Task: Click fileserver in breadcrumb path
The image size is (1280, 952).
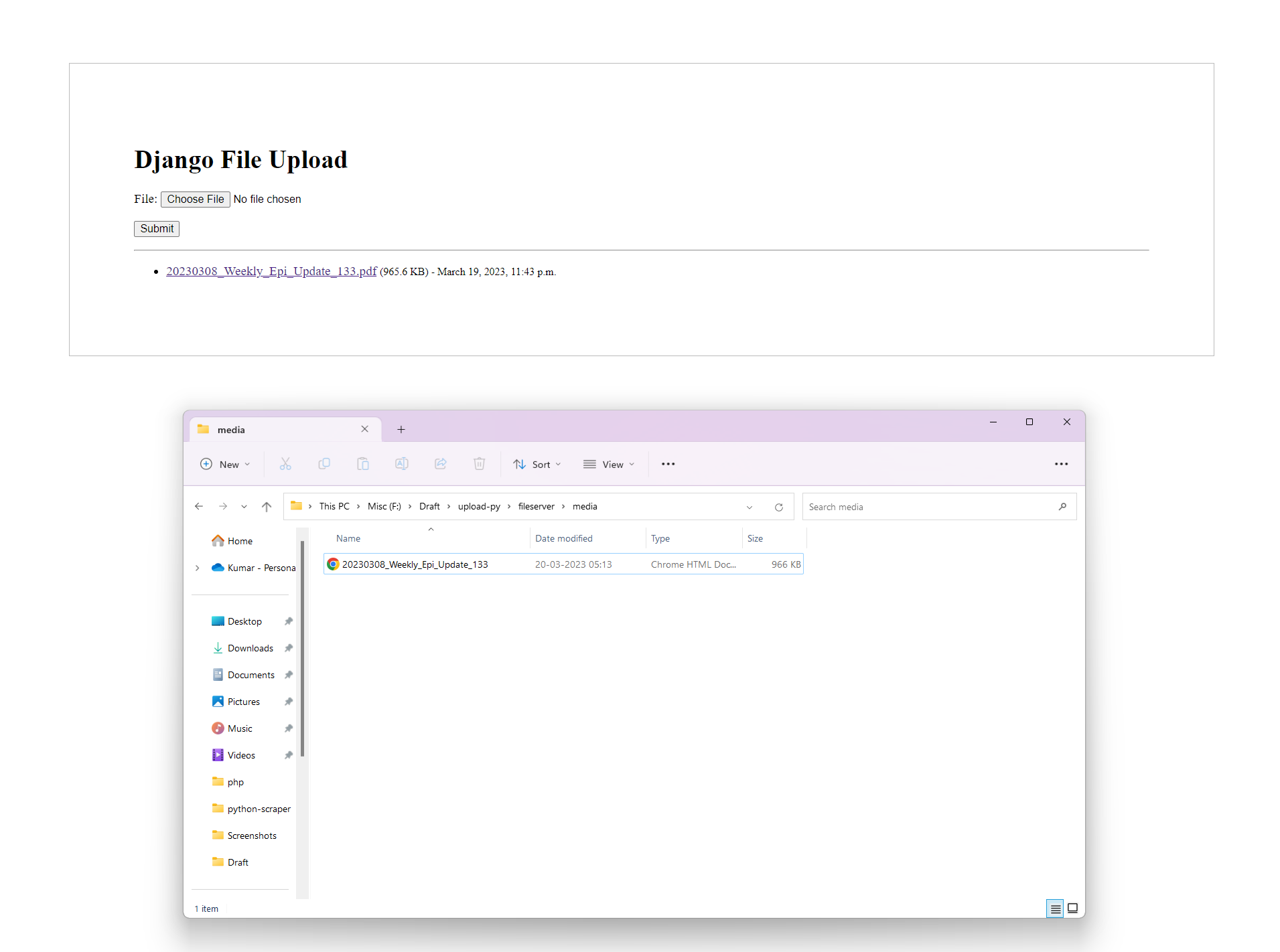Action: point(537,507)
